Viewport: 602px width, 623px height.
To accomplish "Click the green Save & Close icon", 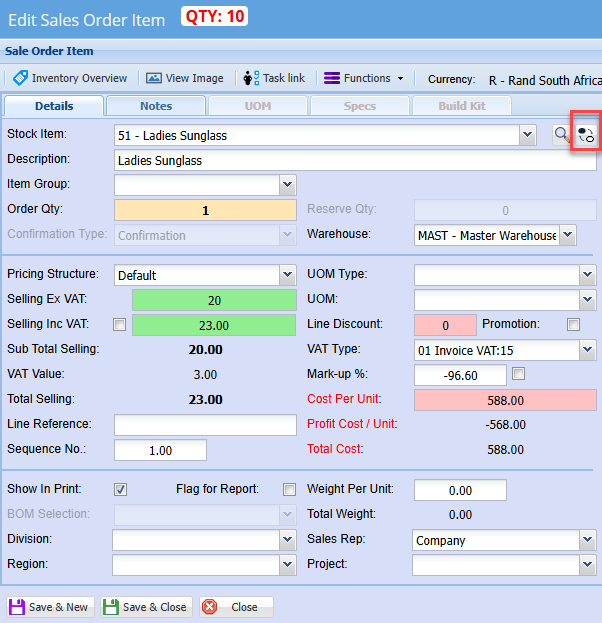I will pos(111,607).
